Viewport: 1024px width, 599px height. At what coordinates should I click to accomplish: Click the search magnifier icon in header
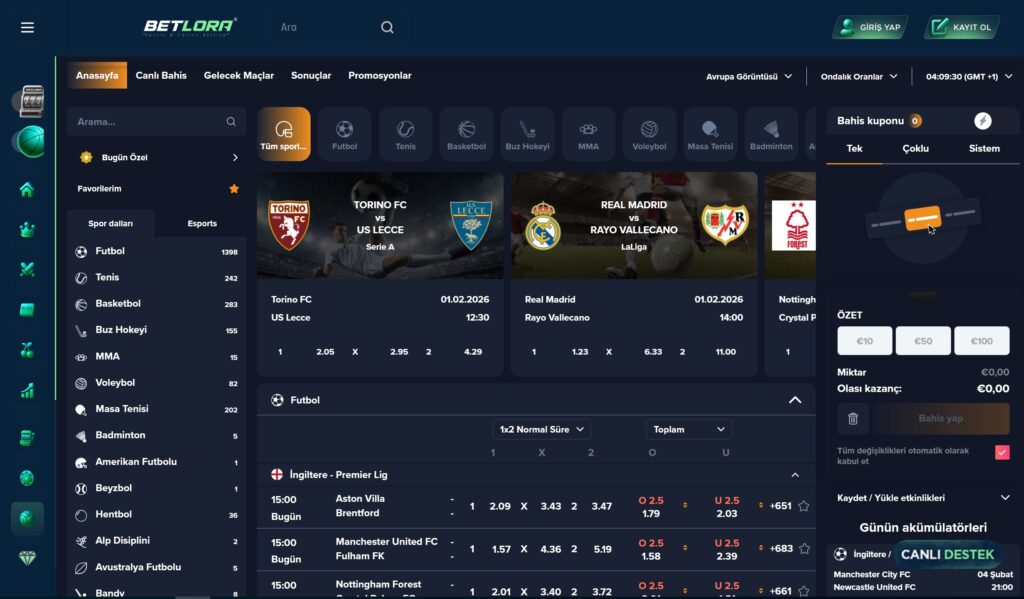point(387,27)
